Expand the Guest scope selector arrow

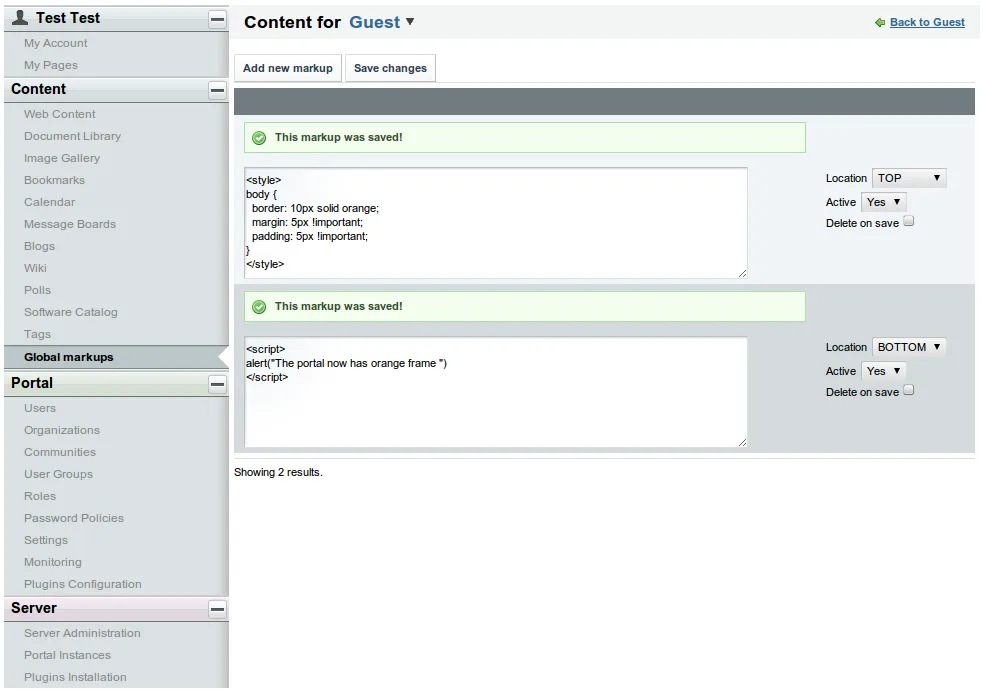[410, 22]
